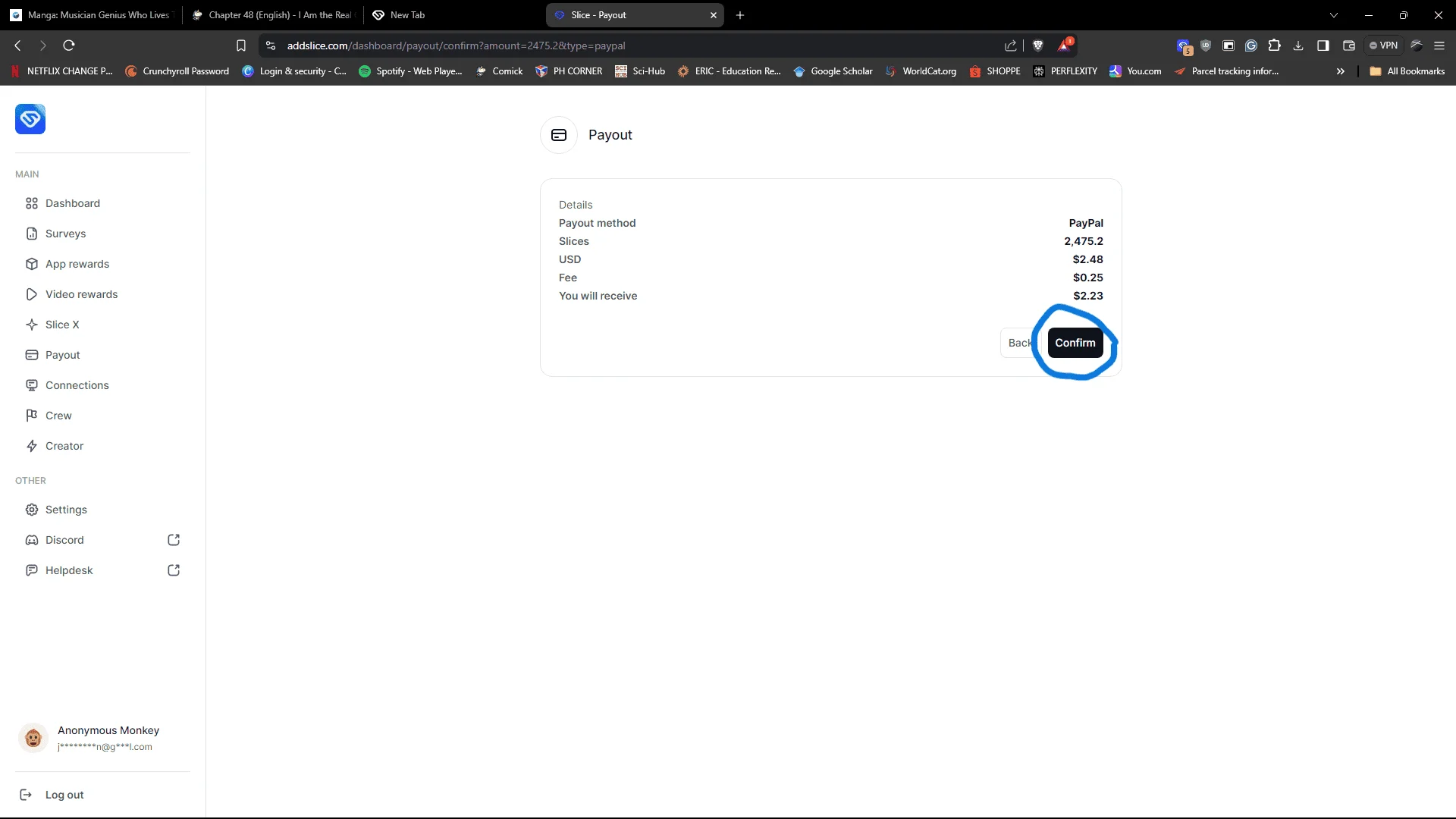Bookmark this page icon
Image resolution: width=1456 pixels, height=819 pixels.
click(x=241, y=45)
